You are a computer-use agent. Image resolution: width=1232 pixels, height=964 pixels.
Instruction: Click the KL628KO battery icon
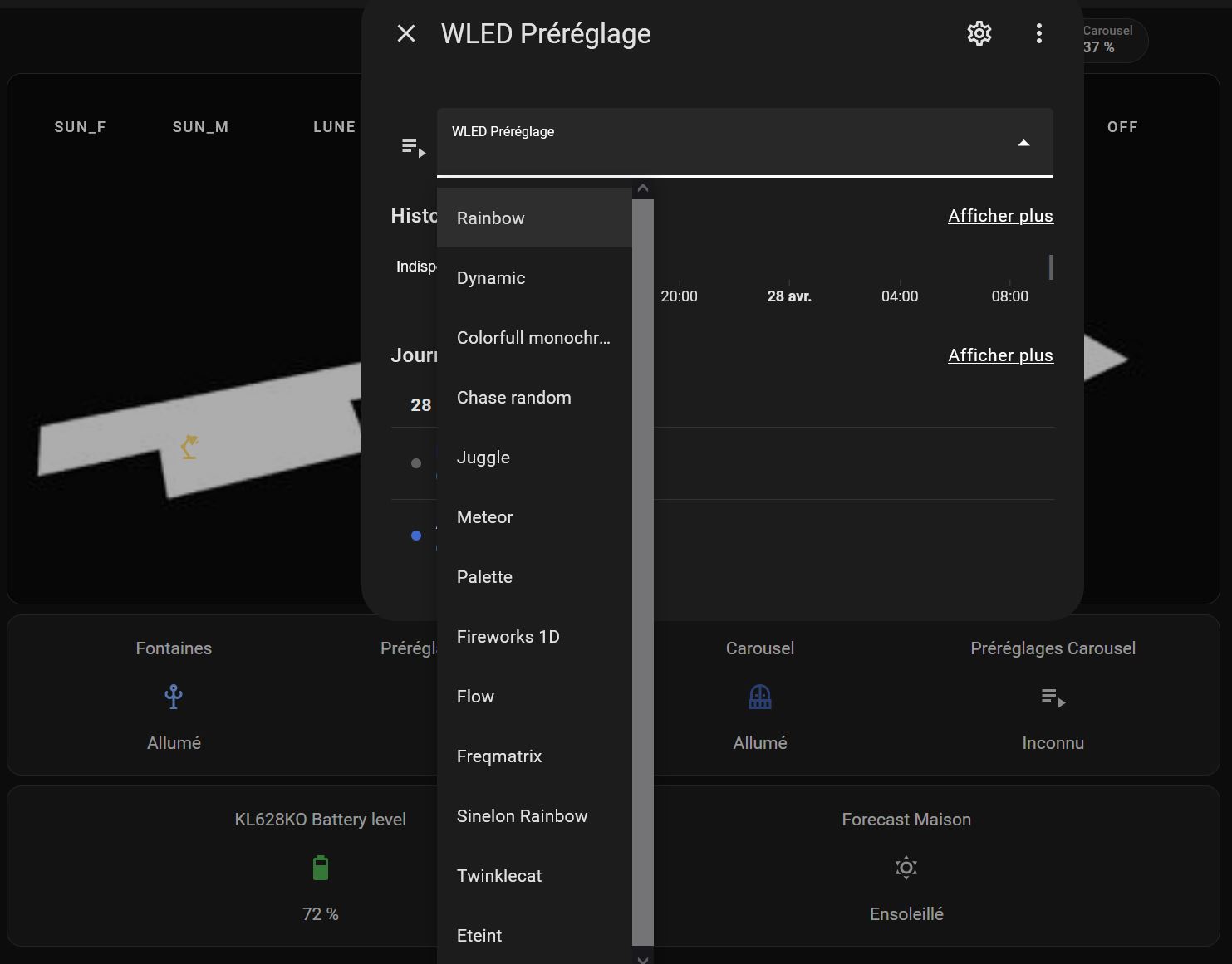point(321,868)
